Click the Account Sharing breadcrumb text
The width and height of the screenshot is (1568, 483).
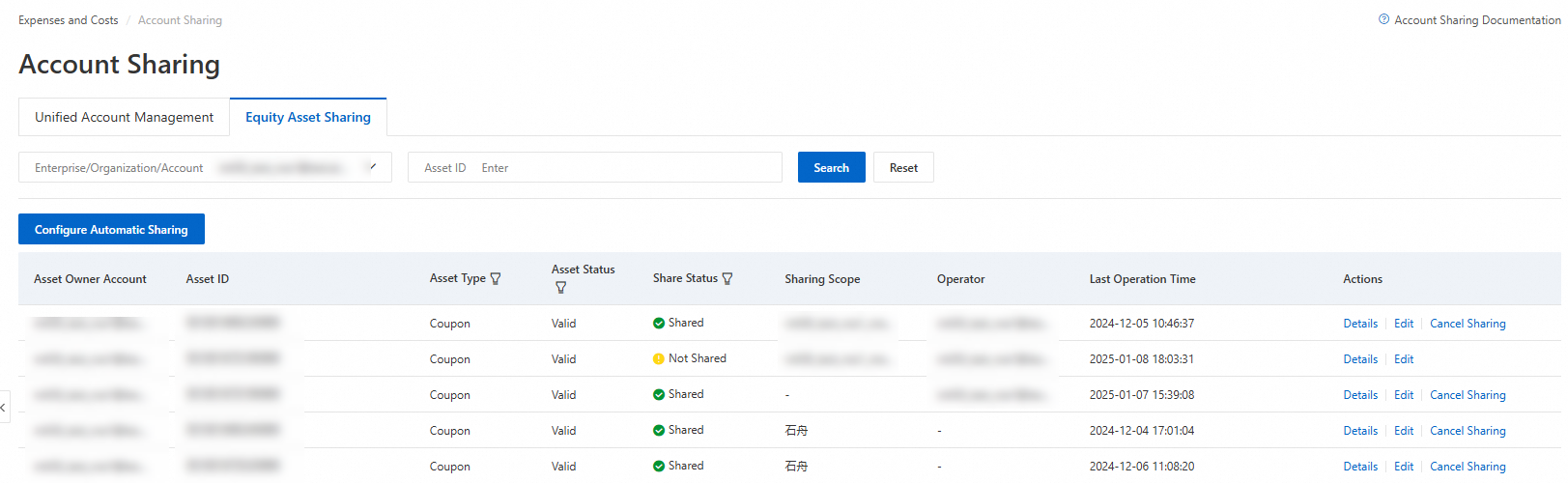[180, 19]
